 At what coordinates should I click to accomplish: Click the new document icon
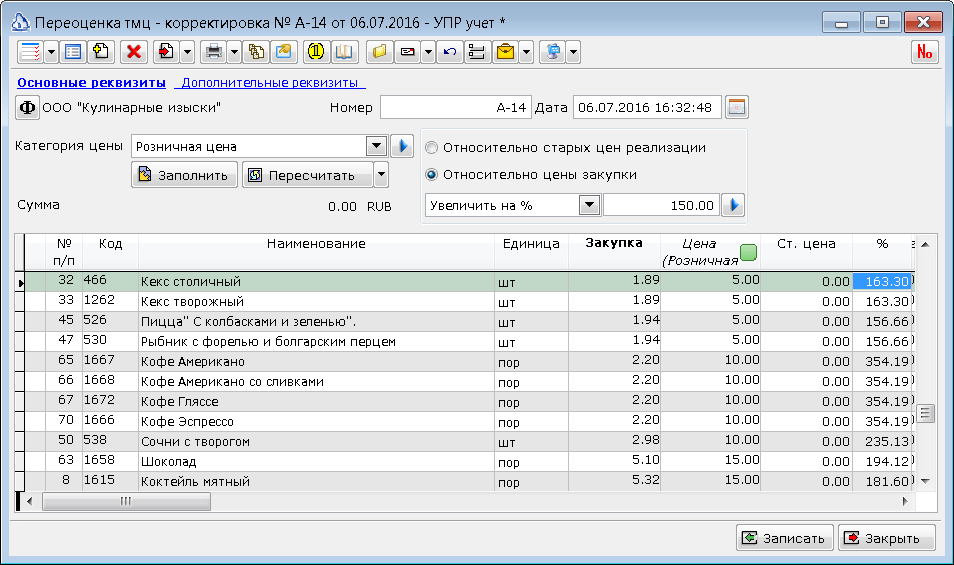[101, 52]
